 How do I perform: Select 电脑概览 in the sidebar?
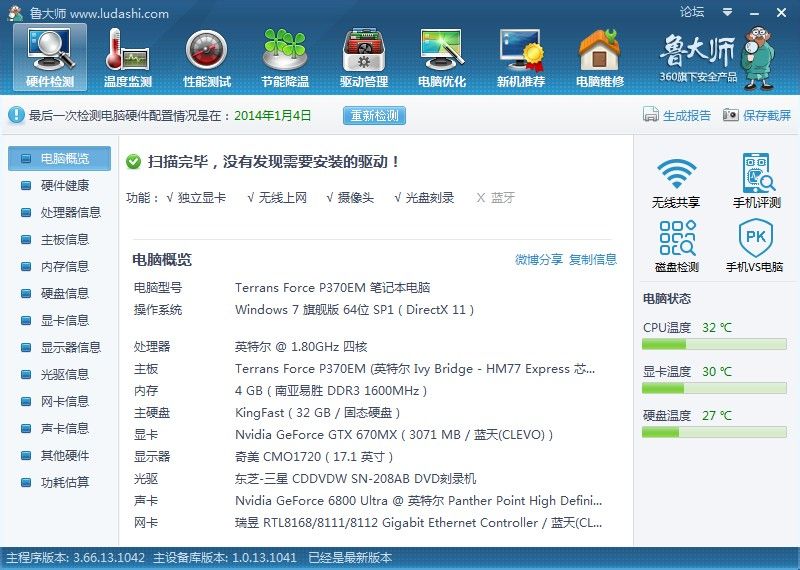click(59, 159)
